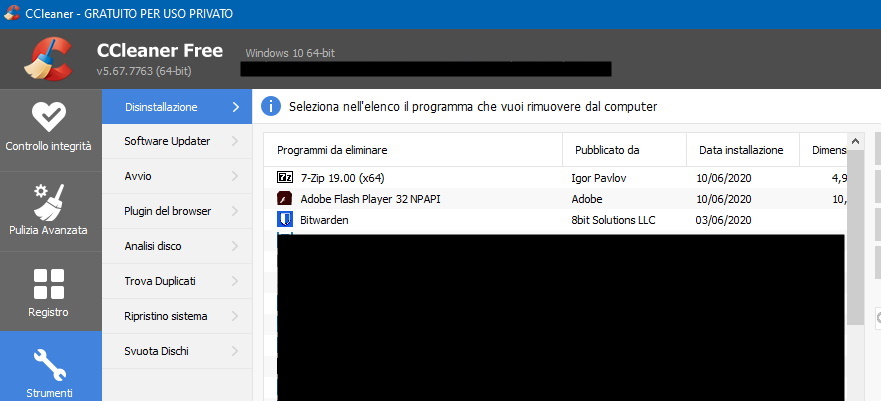Screen dimensions: 881x401
Task: Sort by Data installazione column
Action: pyautogui.click(x=743, y=150)
